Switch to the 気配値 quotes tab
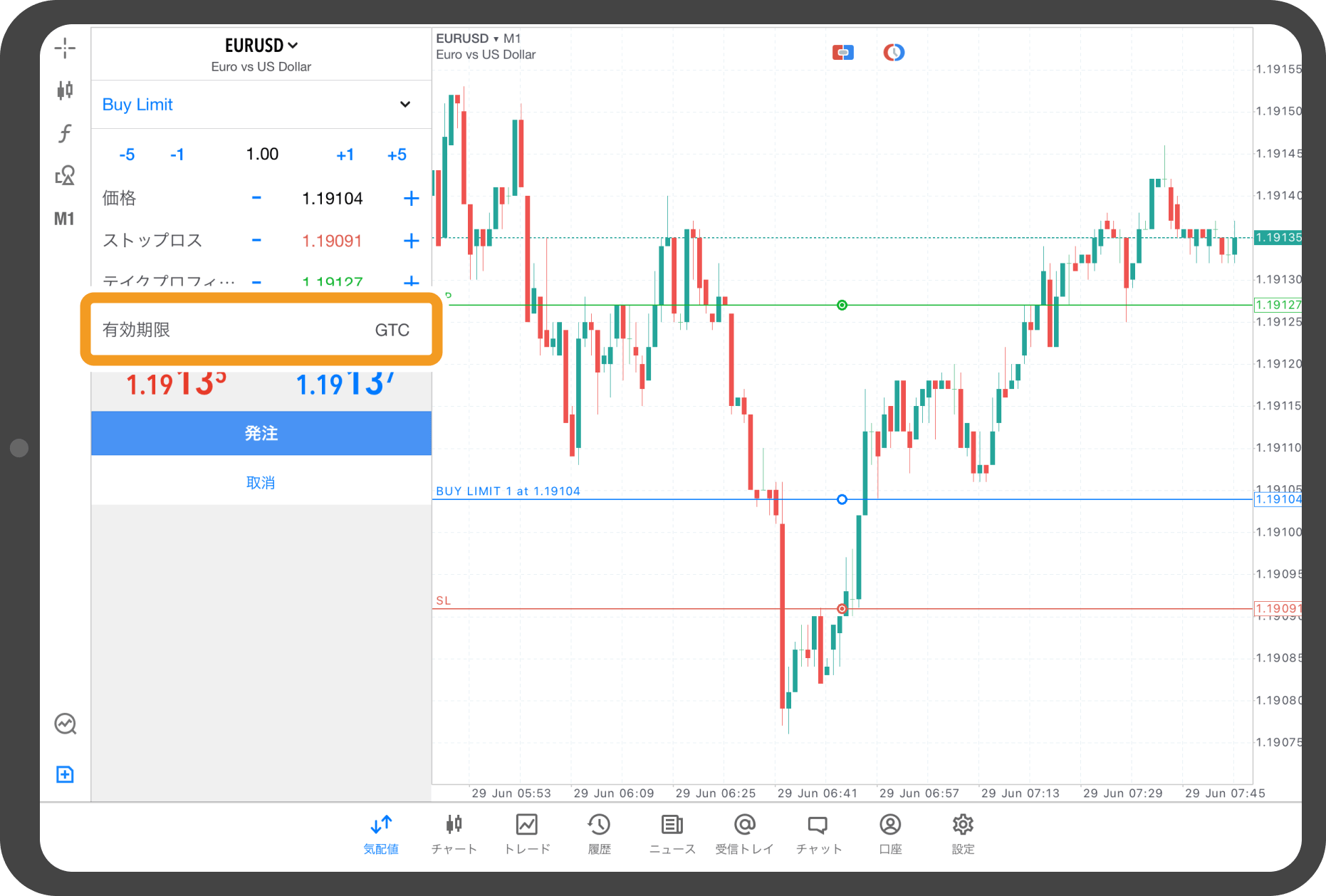Screen dimensions: 1326x896 tap(381, 834)
